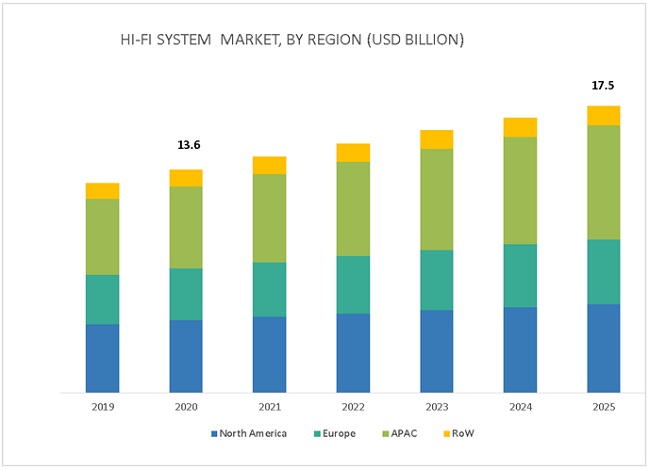This screenshot has width=650, height=470.
Task: Click the 2019 x-axis year label
Action: pos(102,407)
